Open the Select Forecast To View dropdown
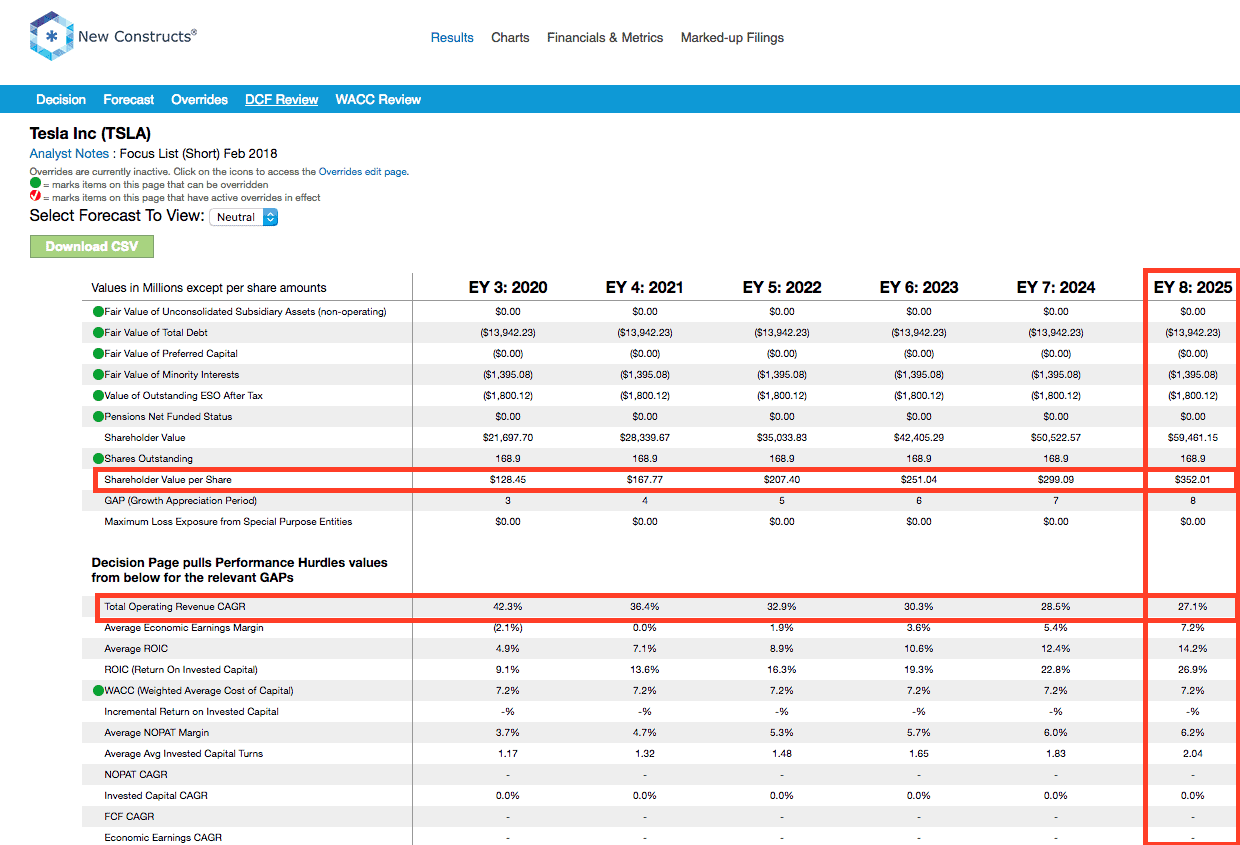1240x845 pixels. (243, 217)
